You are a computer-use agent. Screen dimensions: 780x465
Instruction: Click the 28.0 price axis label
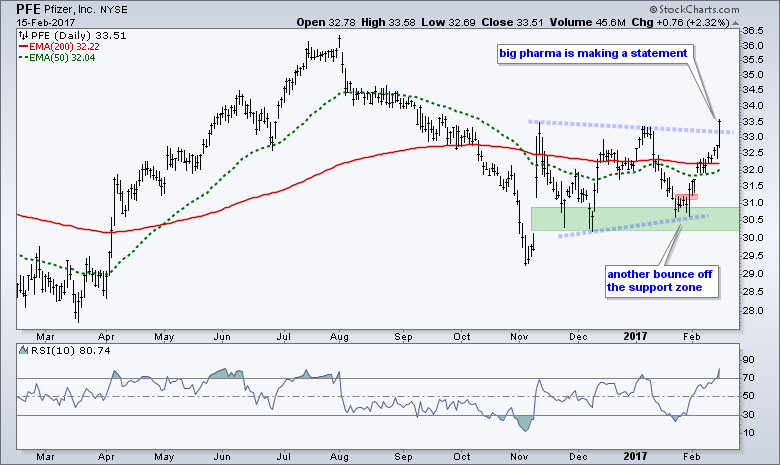pos(753,311)
